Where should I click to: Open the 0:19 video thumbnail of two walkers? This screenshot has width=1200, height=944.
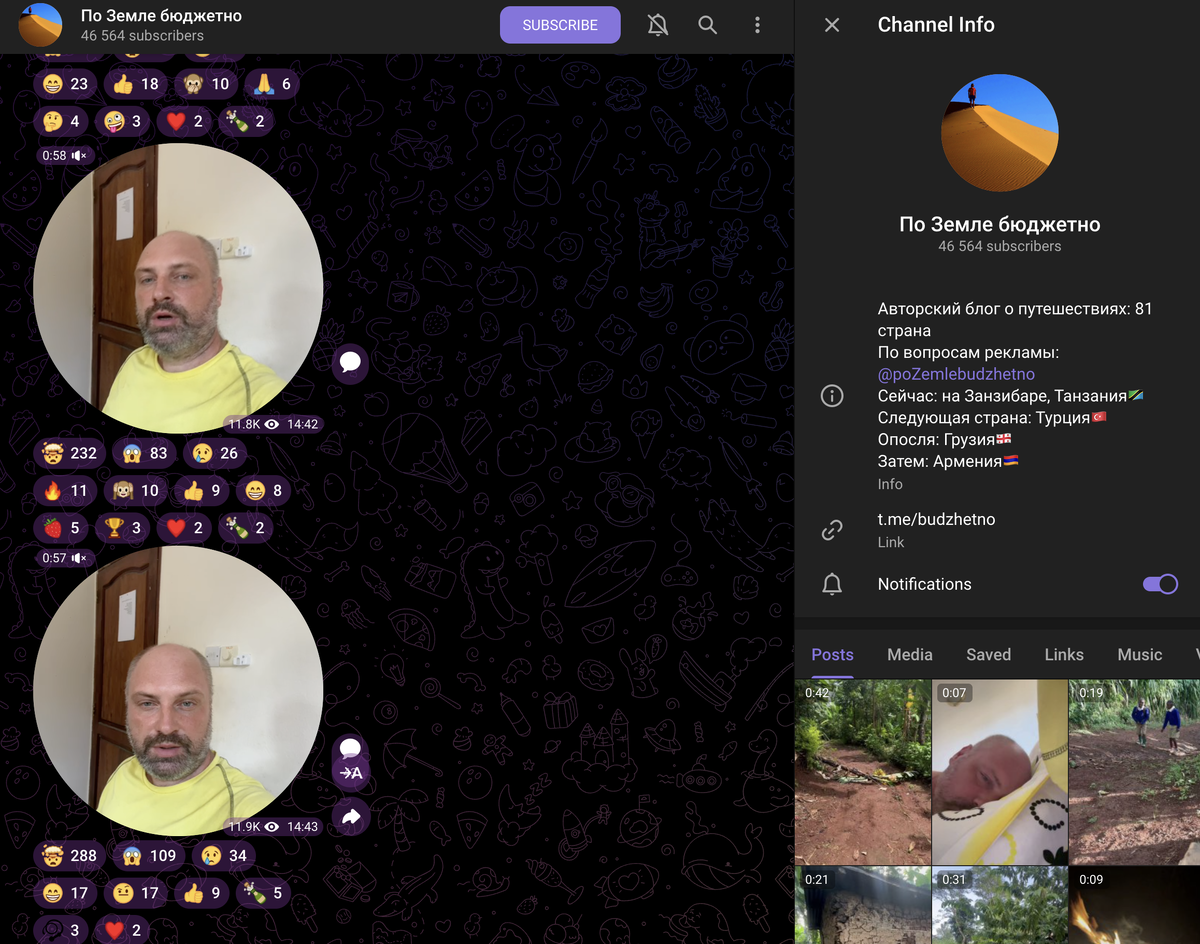pyautogui.click(x=1135, y=772)
